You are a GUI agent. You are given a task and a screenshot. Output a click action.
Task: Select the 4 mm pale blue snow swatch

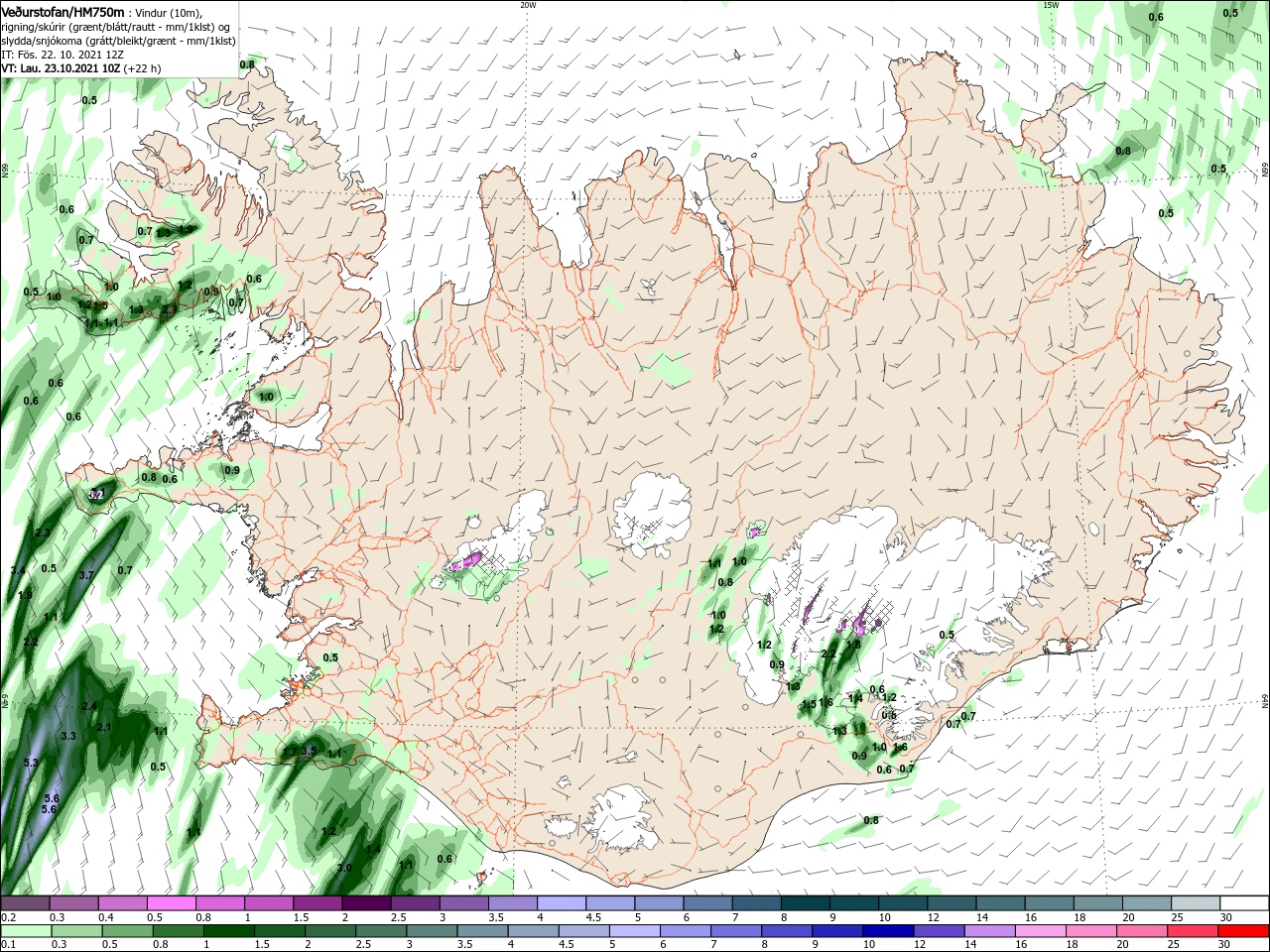tap(562, 903)
